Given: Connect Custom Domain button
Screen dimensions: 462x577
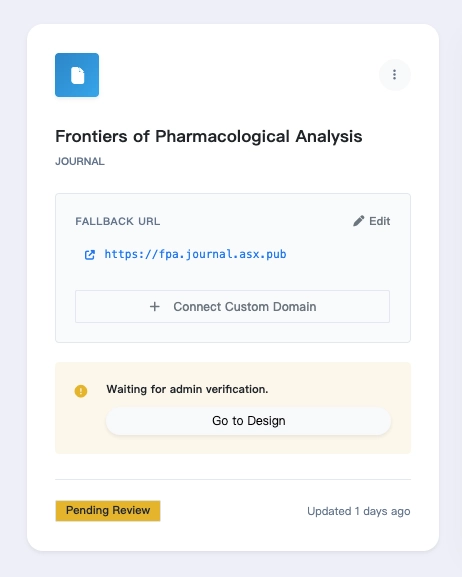Looking at the screenshot, I should 233,307.
